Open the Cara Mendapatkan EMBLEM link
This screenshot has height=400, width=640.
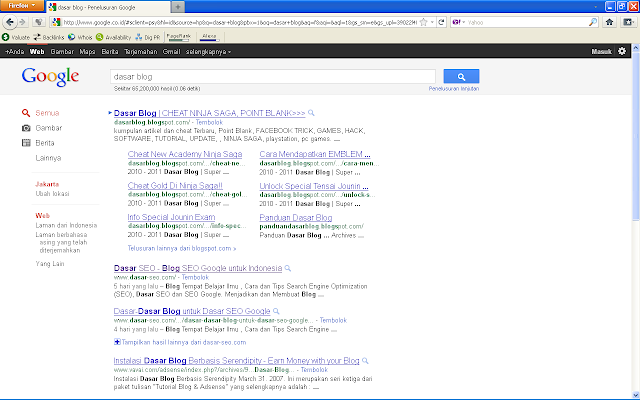[x=315, y=154]
